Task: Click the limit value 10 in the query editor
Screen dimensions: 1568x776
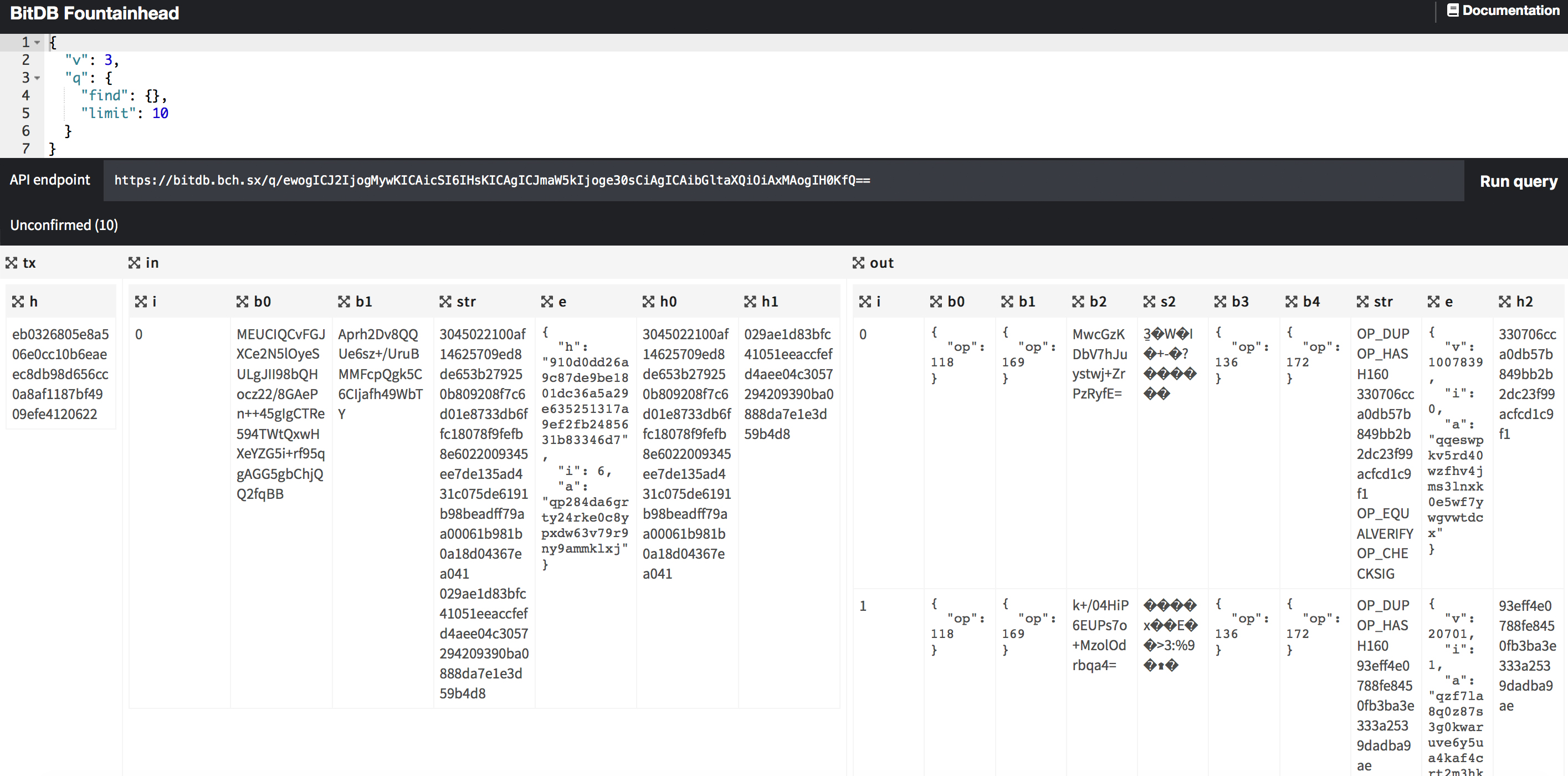Action: tap(160, 113)
